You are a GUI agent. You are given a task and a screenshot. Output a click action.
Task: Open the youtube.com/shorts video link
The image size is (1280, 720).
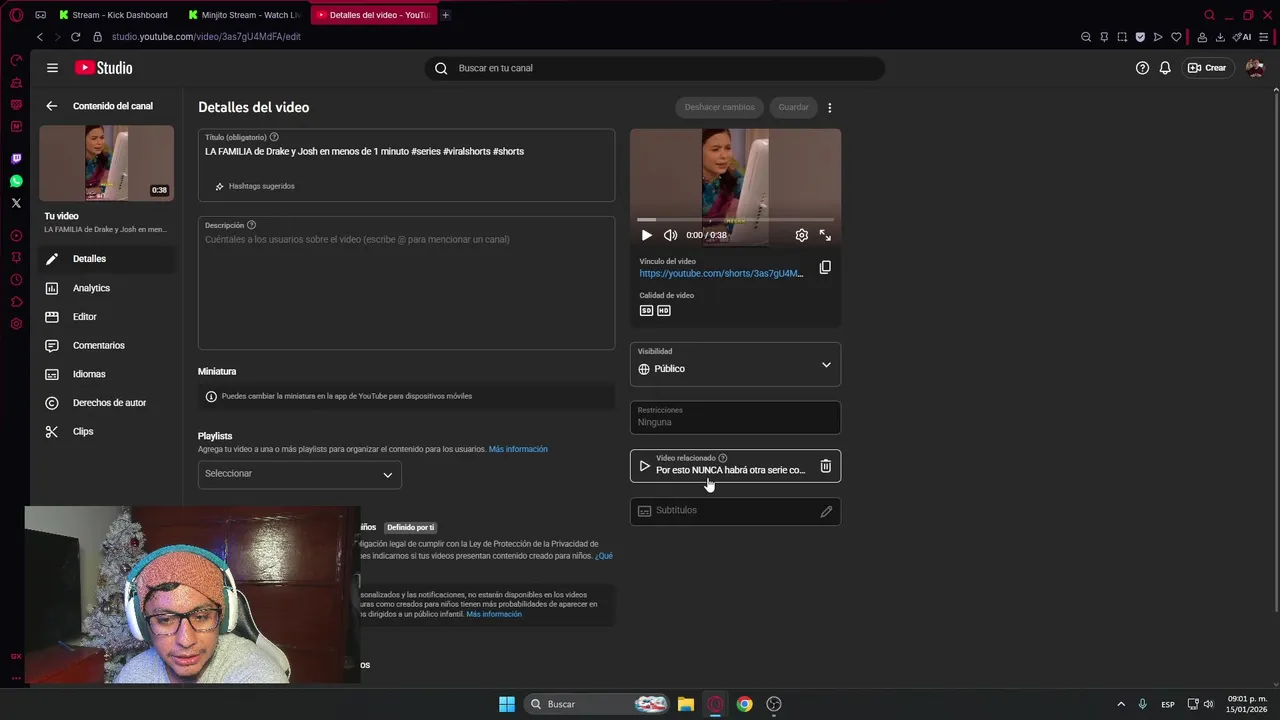coord(721,274)
